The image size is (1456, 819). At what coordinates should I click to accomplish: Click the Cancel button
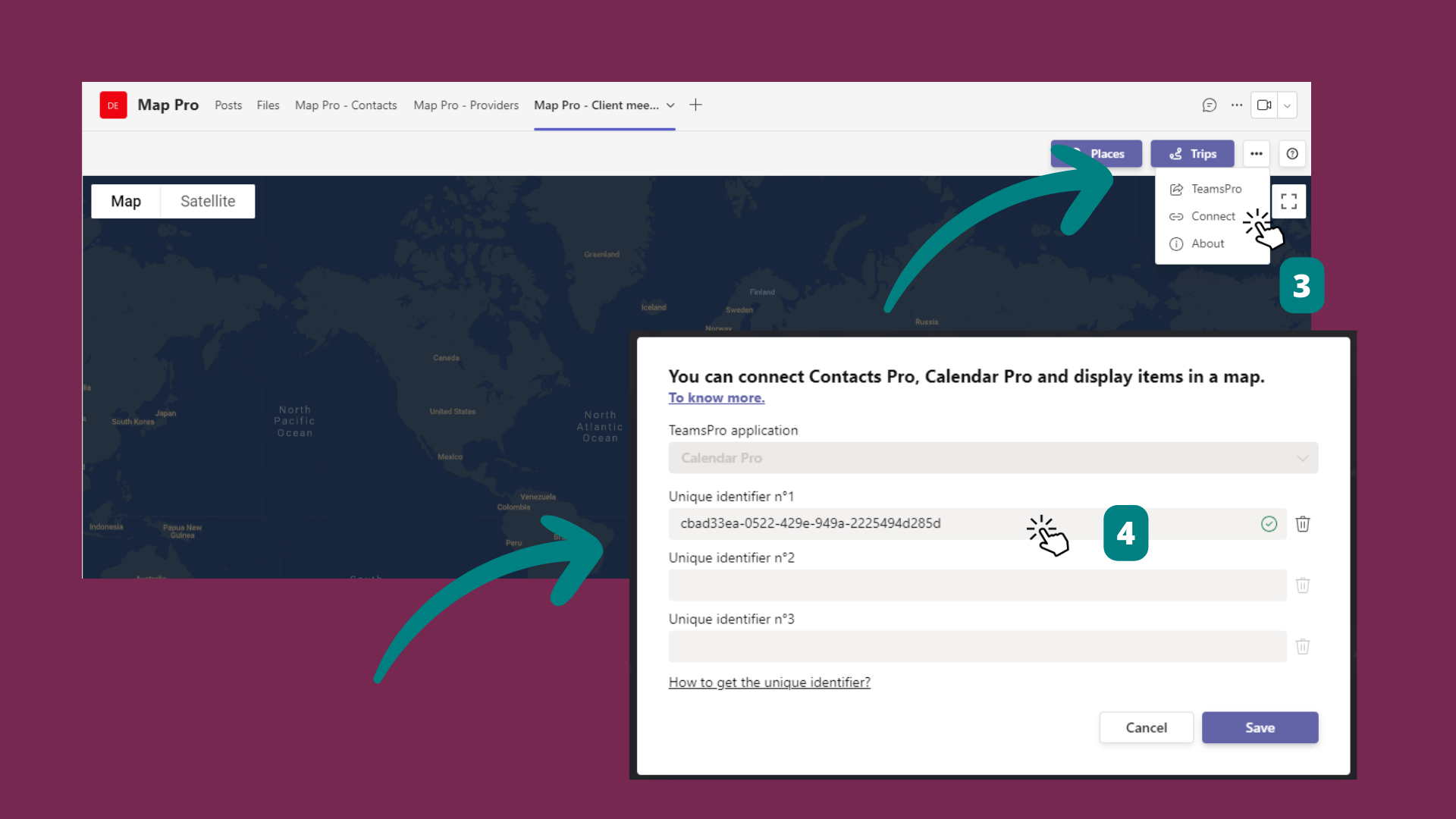1147,728
